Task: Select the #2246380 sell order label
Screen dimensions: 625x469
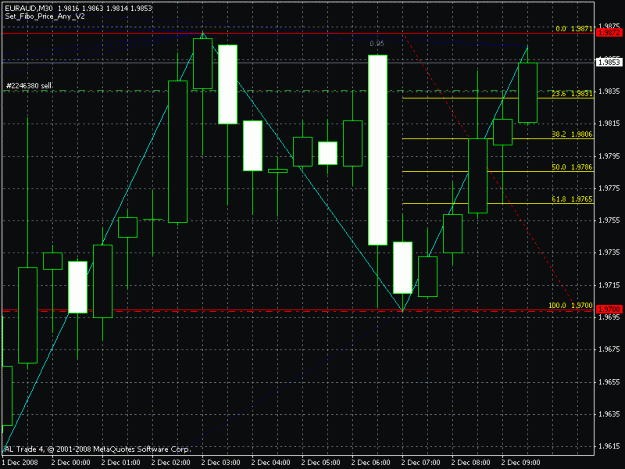Action: [29, 86]
